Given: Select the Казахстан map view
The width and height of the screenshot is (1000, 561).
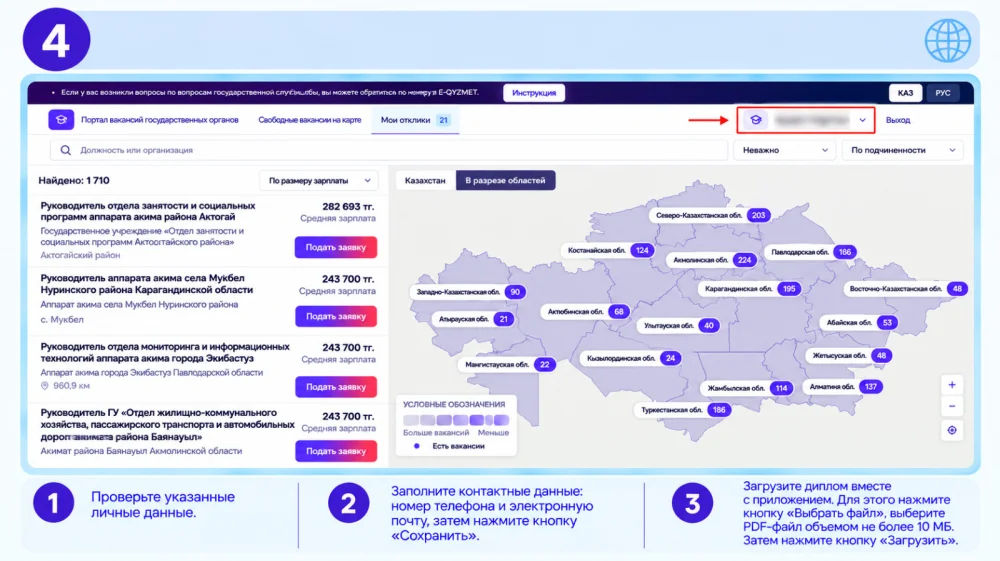Looking at the screenshot, I should click(x=425, y=180).
